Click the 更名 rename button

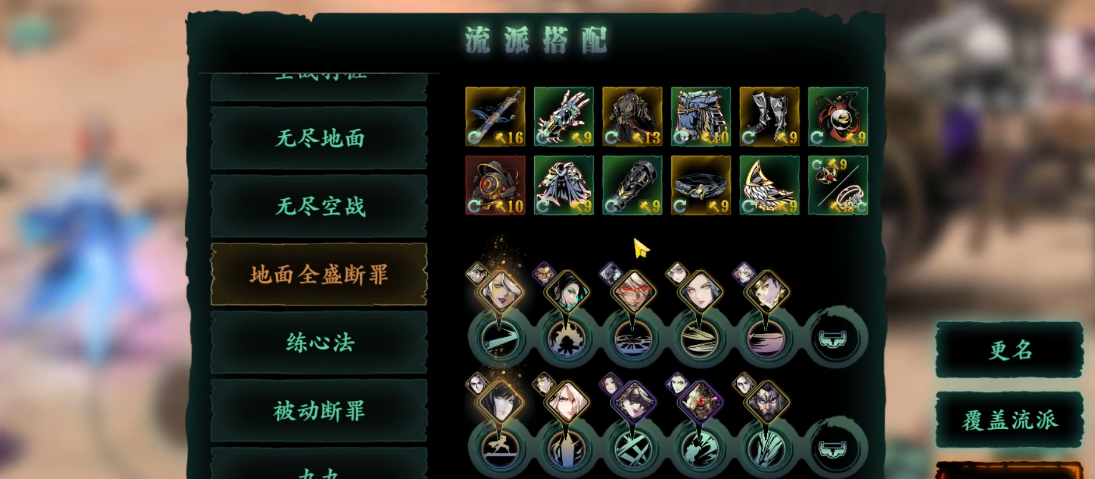click(x=1010, y=350)
